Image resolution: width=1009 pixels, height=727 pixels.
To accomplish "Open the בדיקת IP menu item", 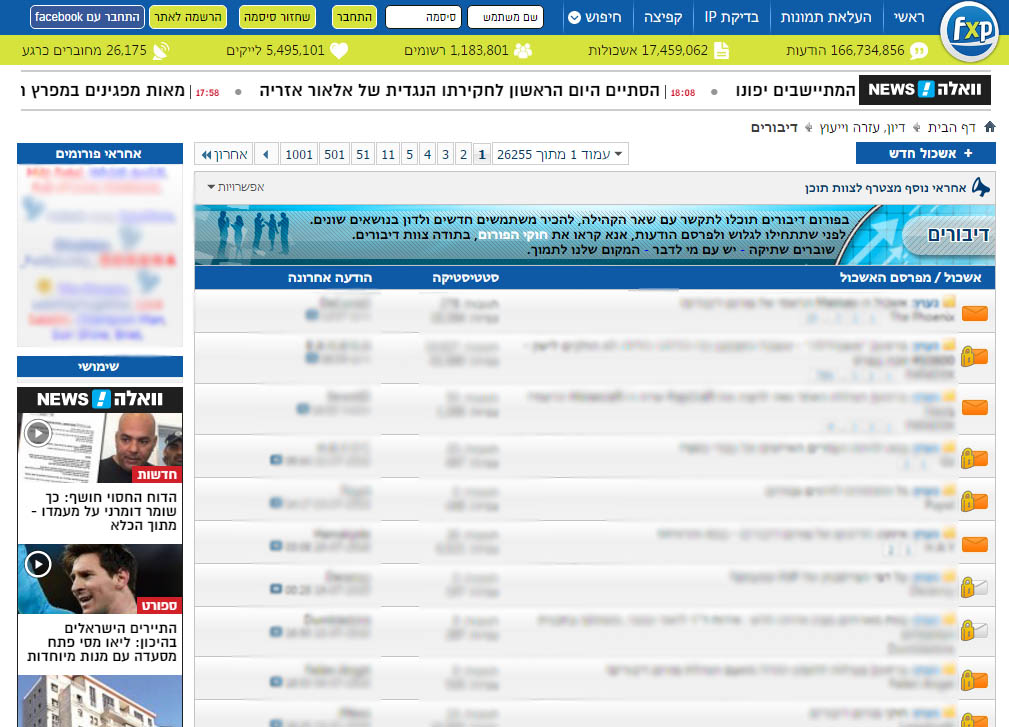I will [x=731, y=17].
